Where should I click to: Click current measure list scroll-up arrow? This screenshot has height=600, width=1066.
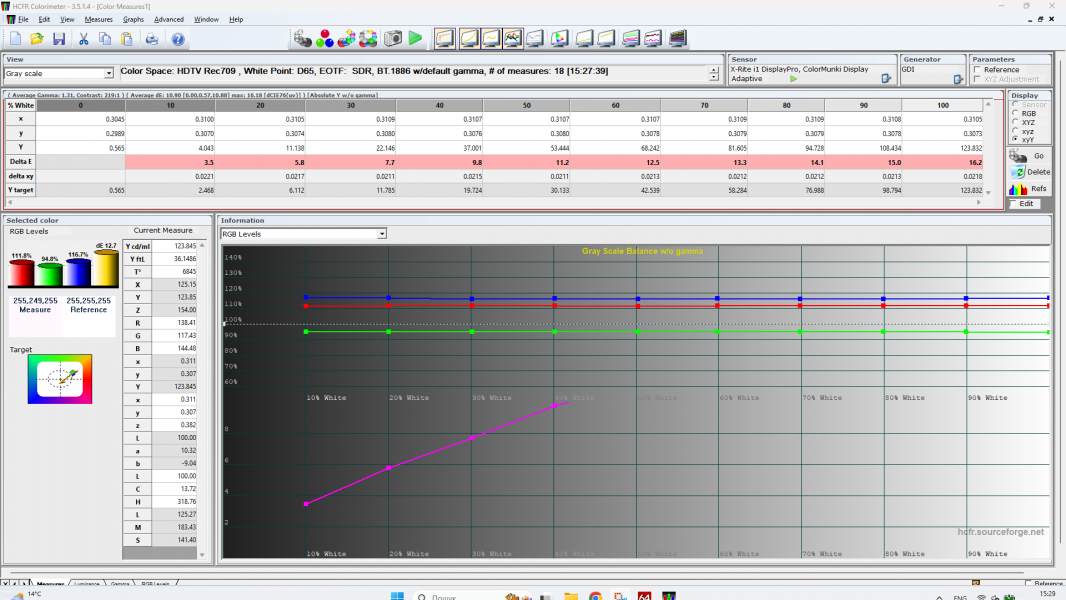click(x=202, y=245)
